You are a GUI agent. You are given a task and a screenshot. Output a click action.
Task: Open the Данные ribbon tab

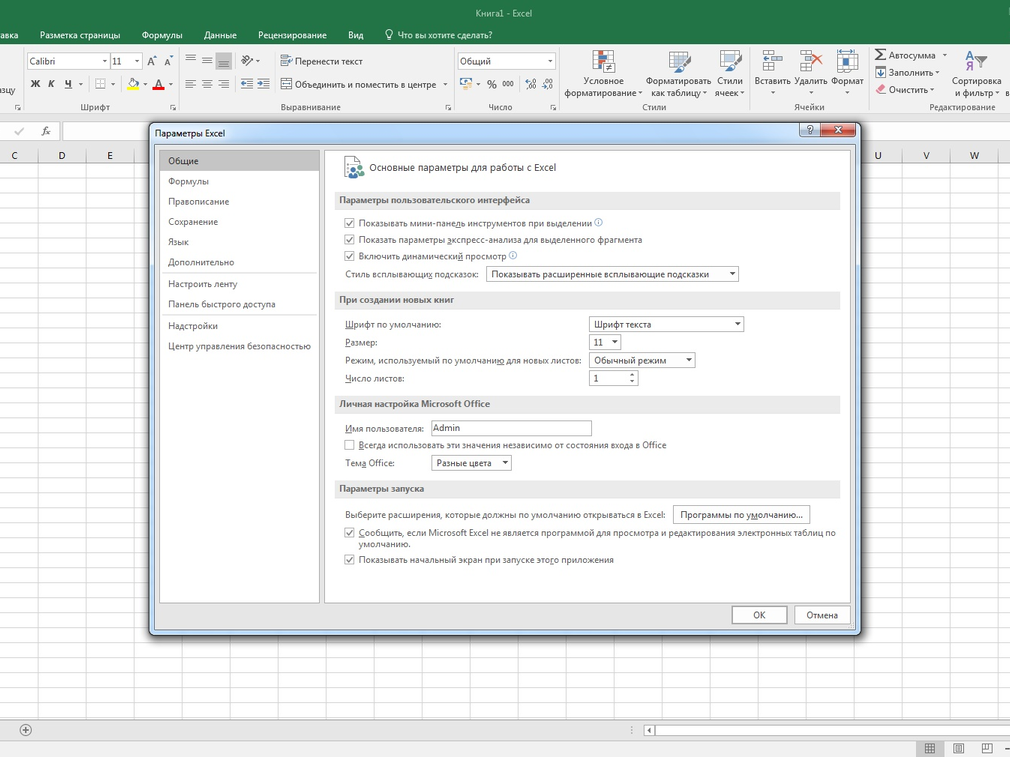coord(220,35)
